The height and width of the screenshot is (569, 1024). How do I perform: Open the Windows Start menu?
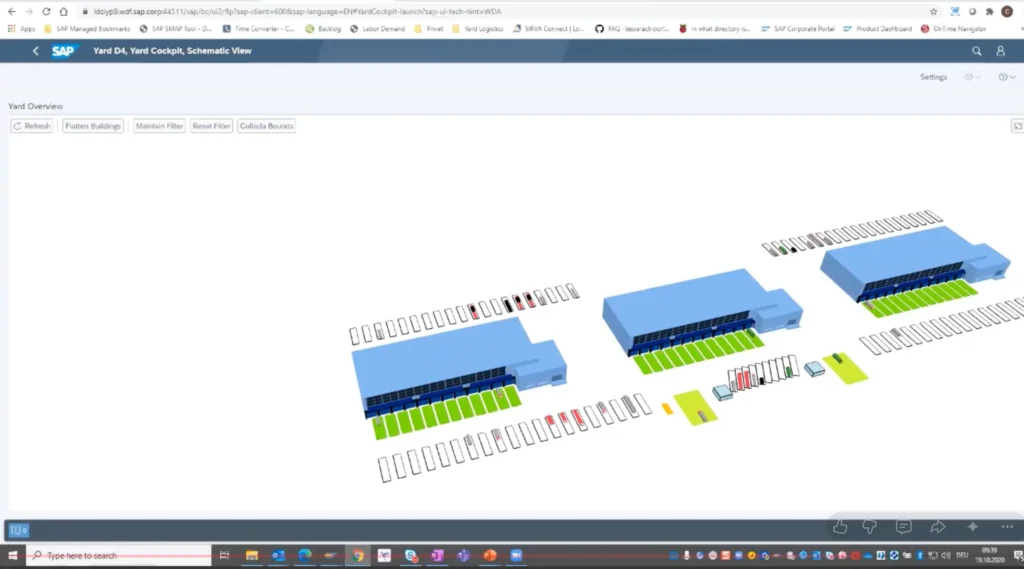click(x=12, y=556)
